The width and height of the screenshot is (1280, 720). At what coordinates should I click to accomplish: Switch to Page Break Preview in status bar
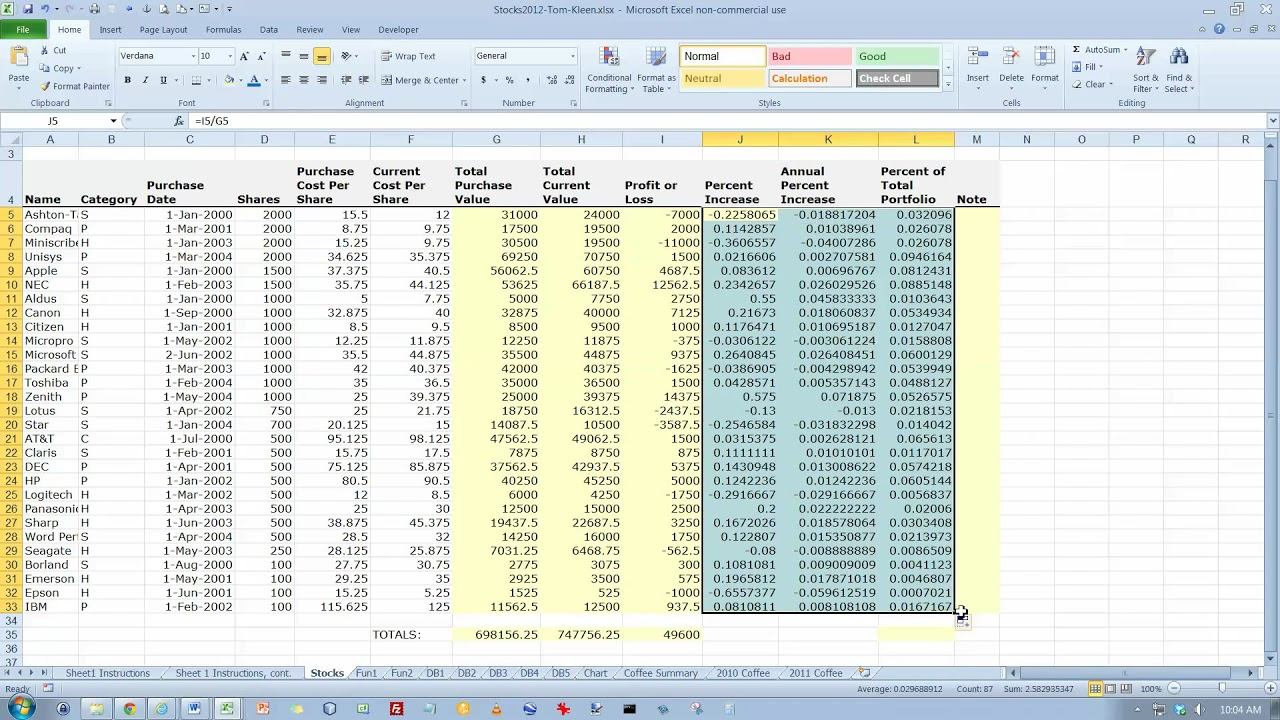[1126, 689]
